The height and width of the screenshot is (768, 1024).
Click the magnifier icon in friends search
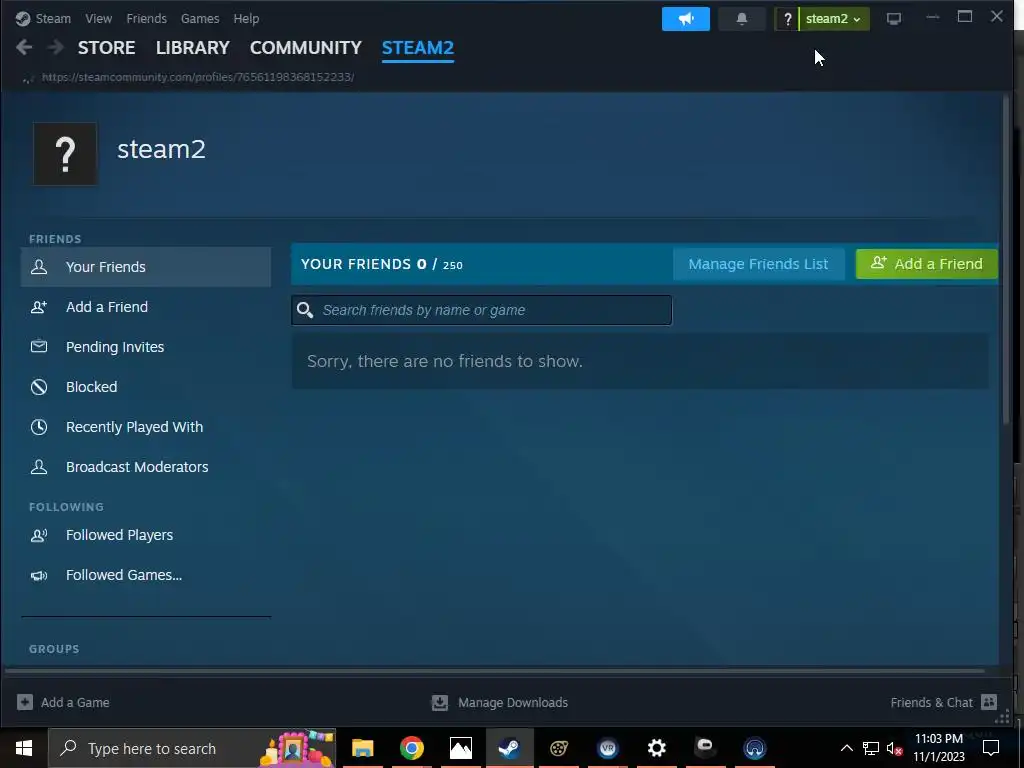click(x=305, y=310)
